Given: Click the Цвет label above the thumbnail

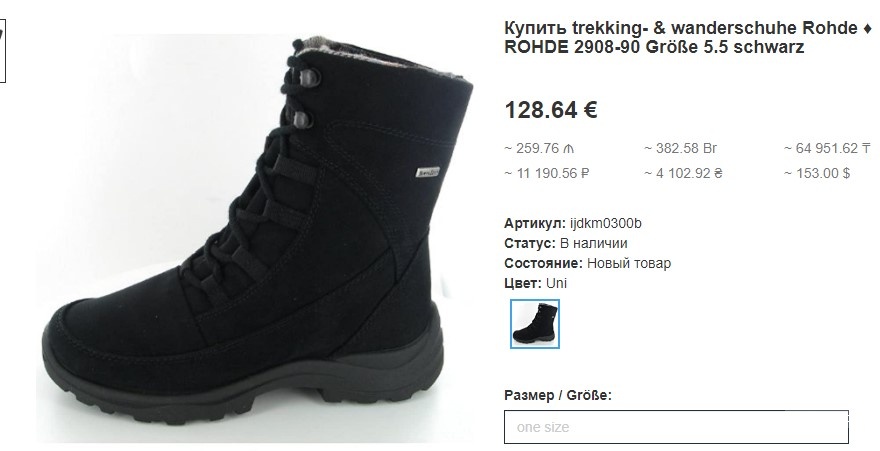Looking at the screenshot, I should [523, 283].
